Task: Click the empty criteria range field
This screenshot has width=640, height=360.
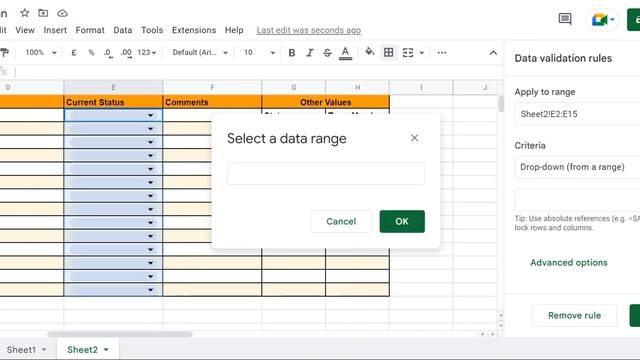Action: click(x=577, y=200)
